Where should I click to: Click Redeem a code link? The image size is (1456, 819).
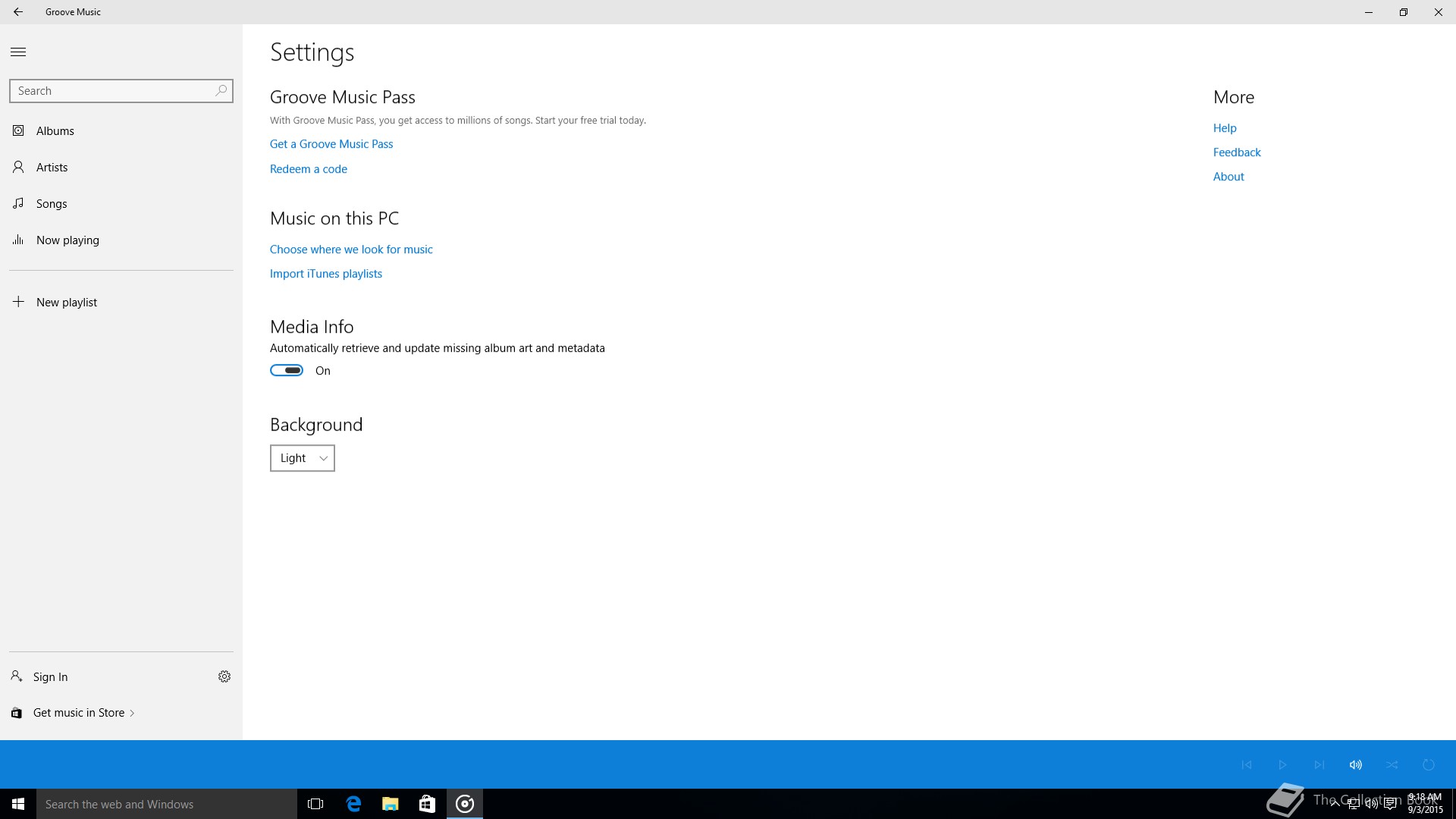tap(309, 169)
